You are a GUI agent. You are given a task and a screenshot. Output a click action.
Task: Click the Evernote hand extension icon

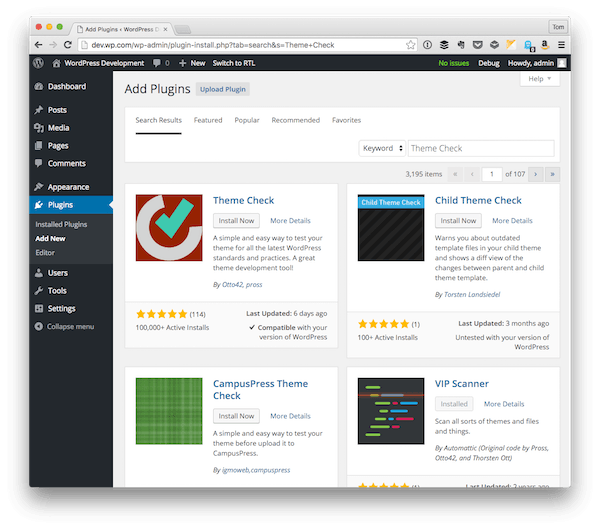461,45
